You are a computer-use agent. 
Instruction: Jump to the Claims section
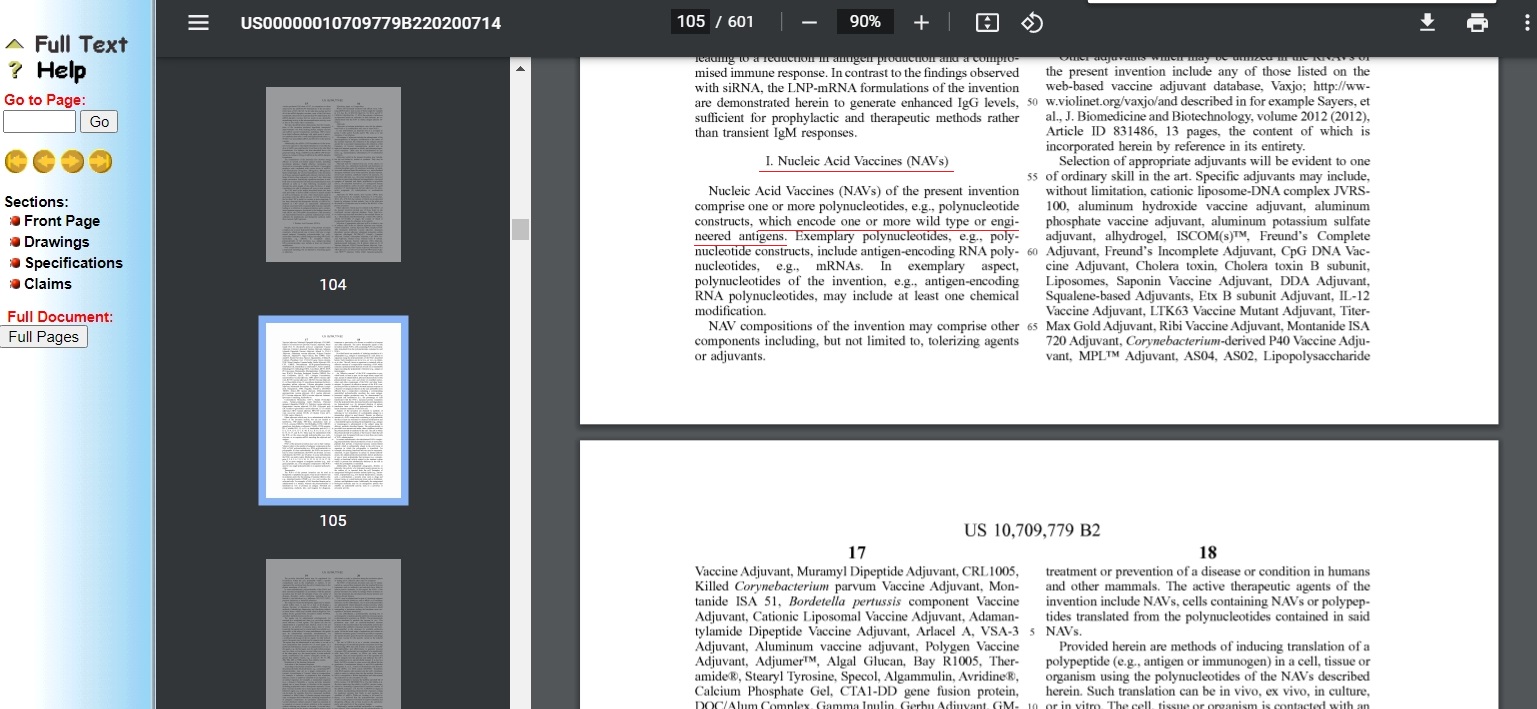point(47,284)
